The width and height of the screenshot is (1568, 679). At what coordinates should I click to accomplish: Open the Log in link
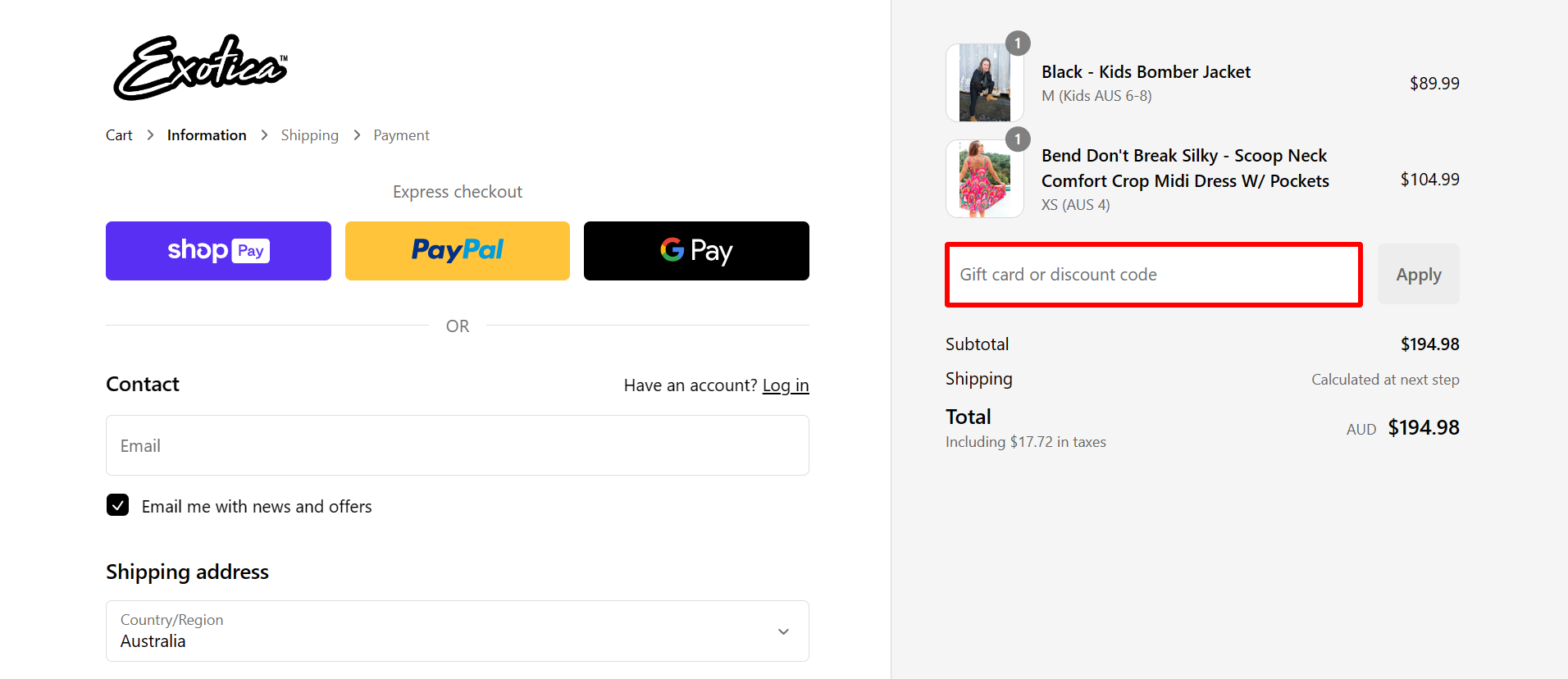point(785,385)
